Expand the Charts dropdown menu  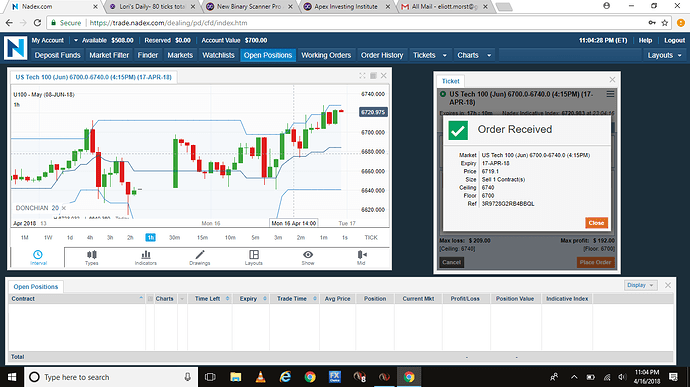pyautogui.click(x=474, y=55)
